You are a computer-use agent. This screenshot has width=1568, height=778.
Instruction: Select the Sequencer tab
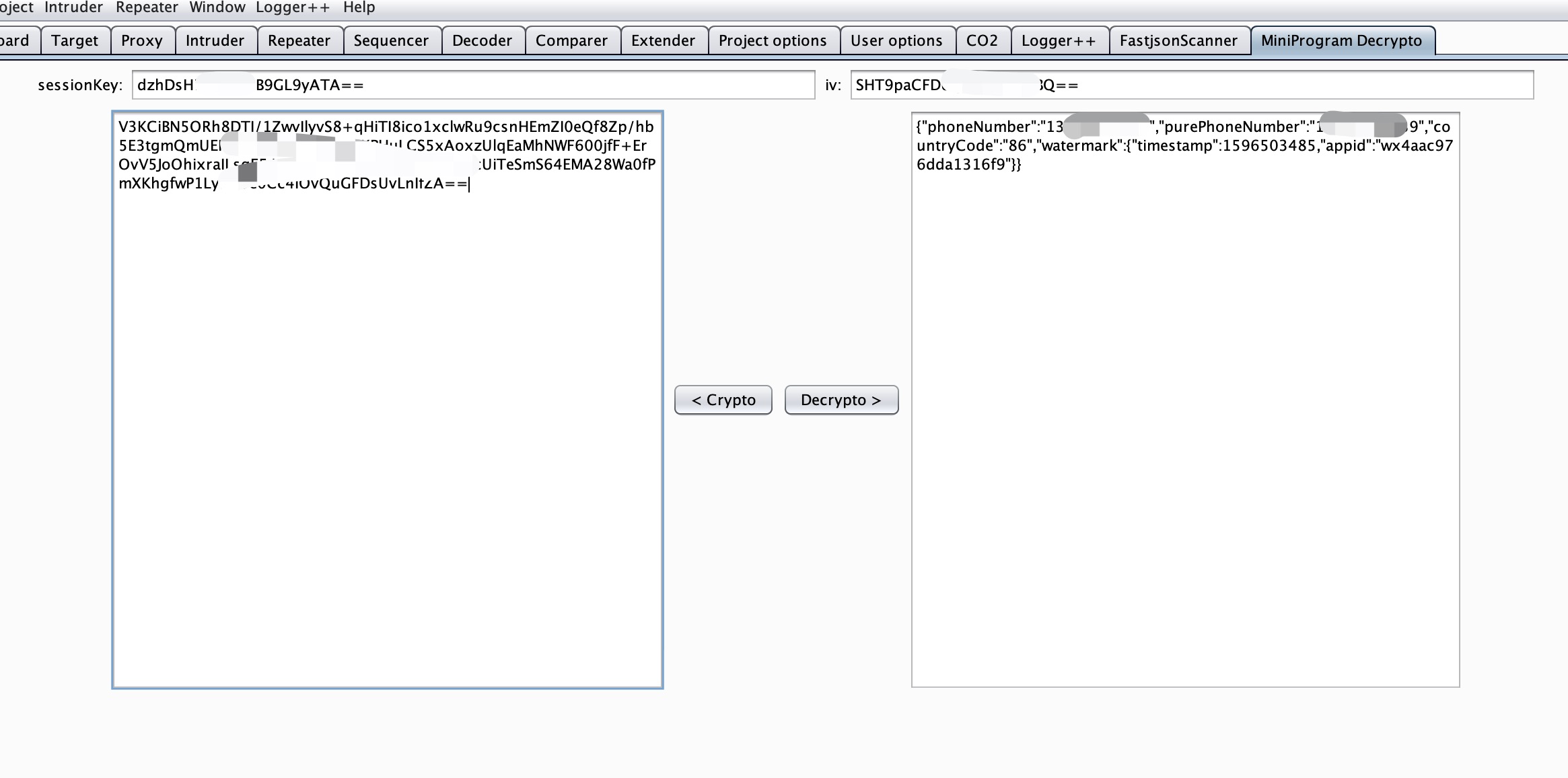pyautogui.click(x=391, y=40)
